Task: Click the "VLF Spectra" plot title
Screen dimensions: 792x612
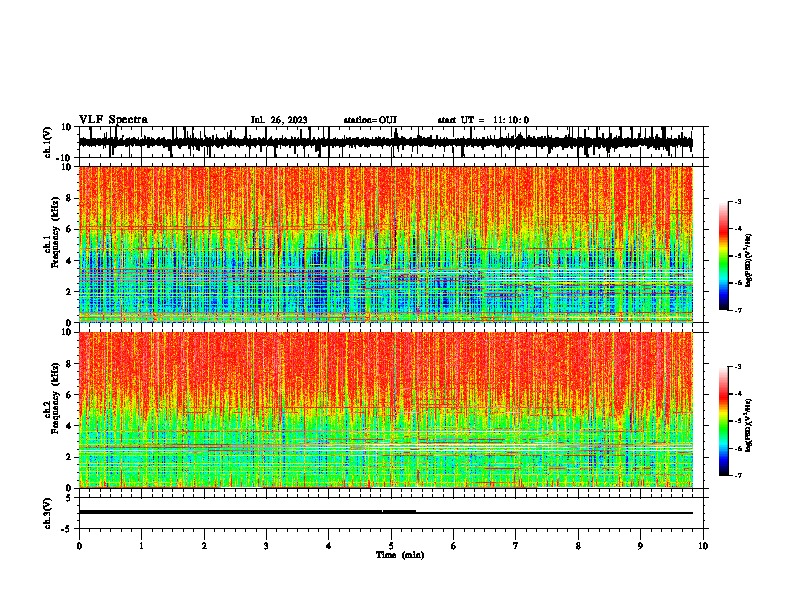Action: pos(113,120)
